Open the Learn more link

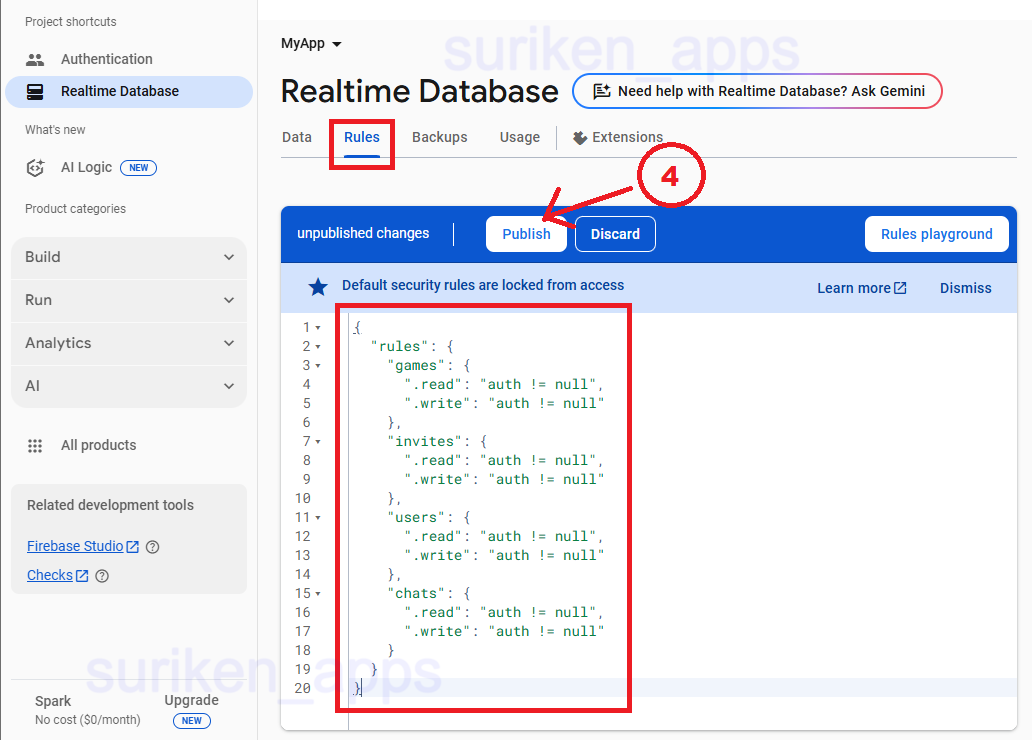pos(861,288)
